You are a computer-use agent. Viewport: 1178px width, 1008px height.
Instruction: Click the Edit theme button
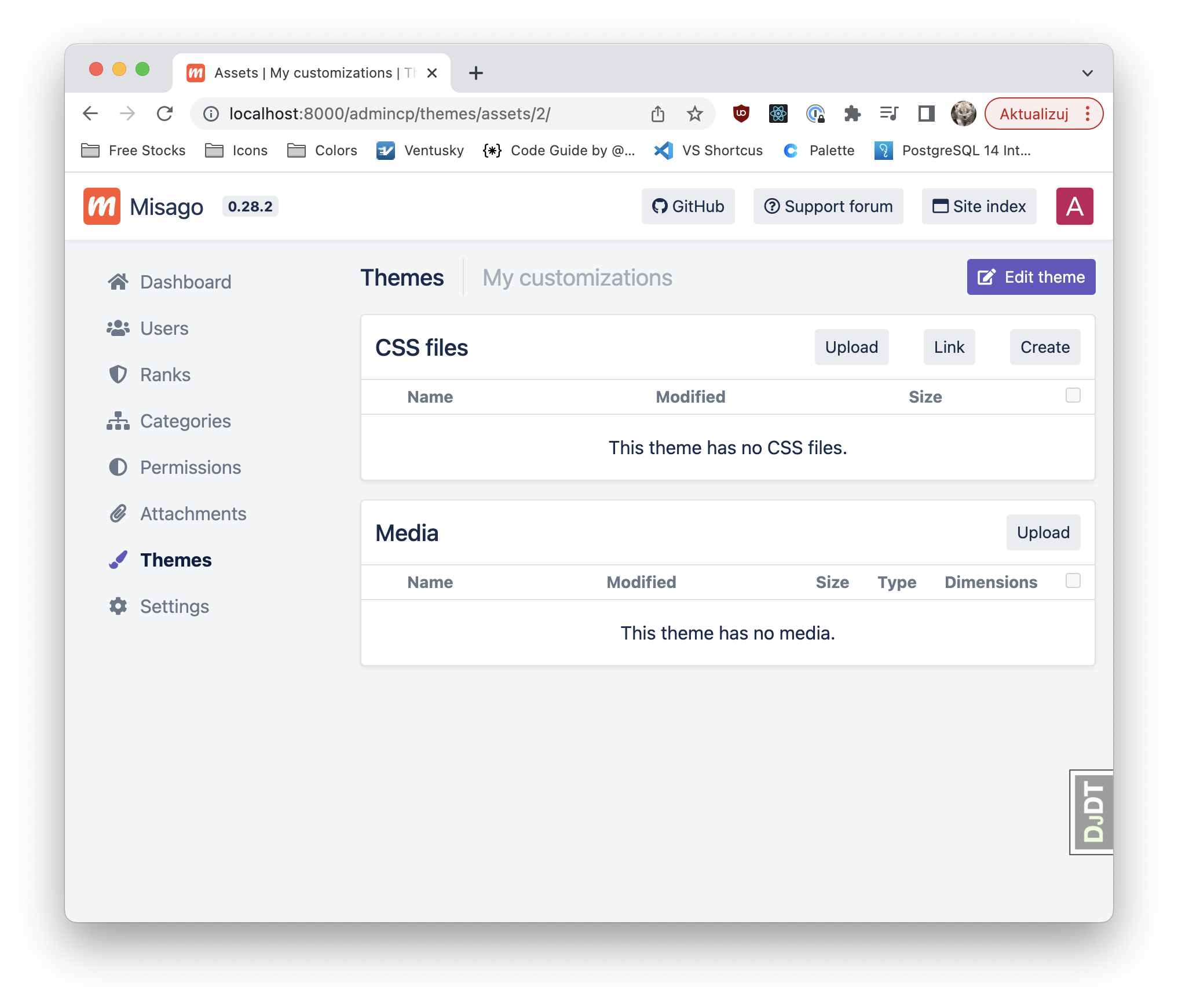(1031, 277)
